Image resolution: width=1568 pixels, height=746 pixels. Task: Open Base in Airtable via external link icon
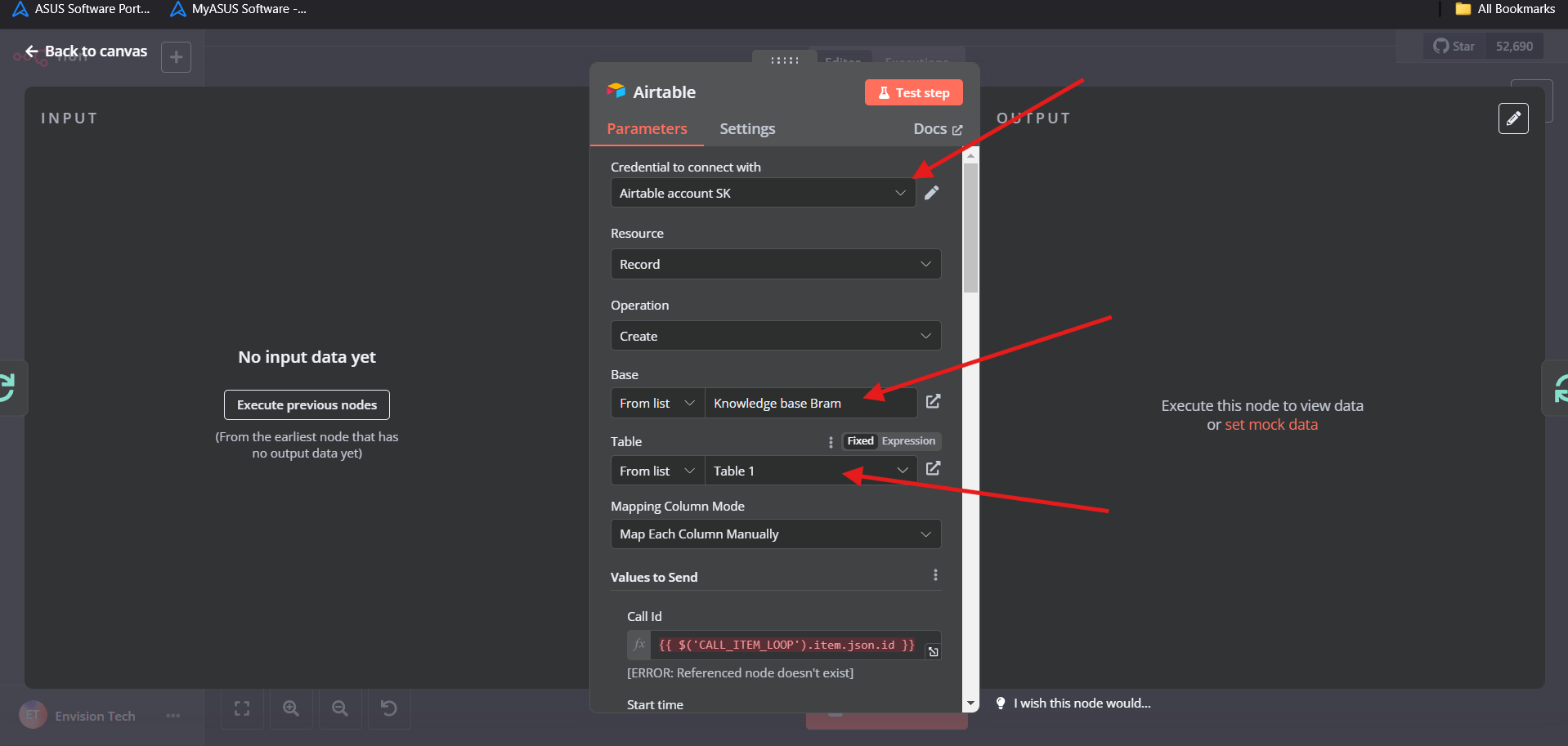pos(933,401)
